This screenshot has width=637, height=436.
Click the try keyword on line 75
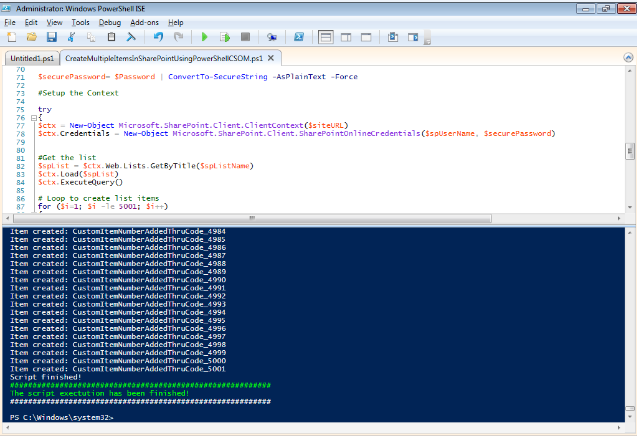click(x=45, y=109)
